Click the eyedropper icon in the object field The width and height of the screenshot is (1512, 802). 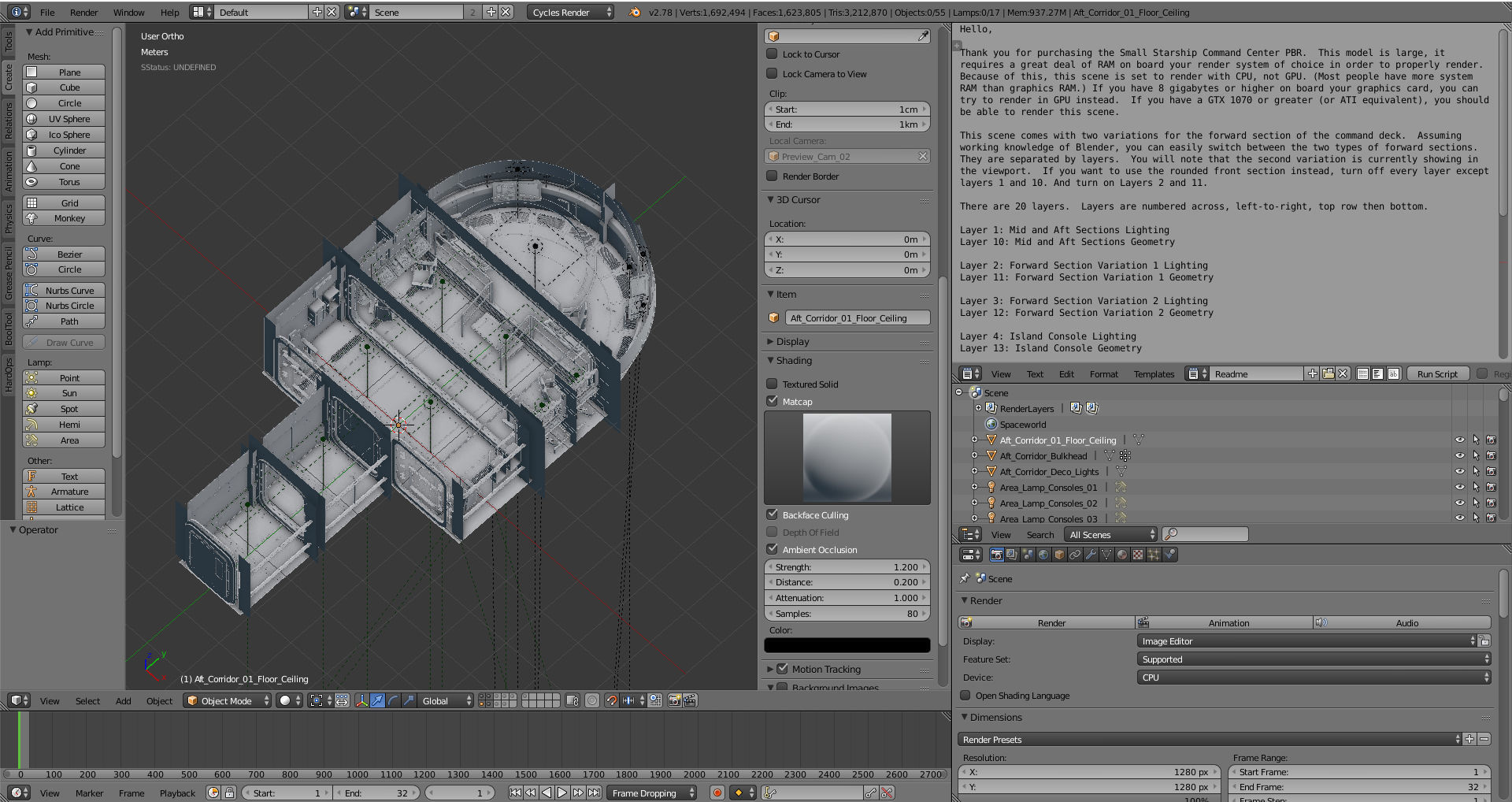[923, 36]
